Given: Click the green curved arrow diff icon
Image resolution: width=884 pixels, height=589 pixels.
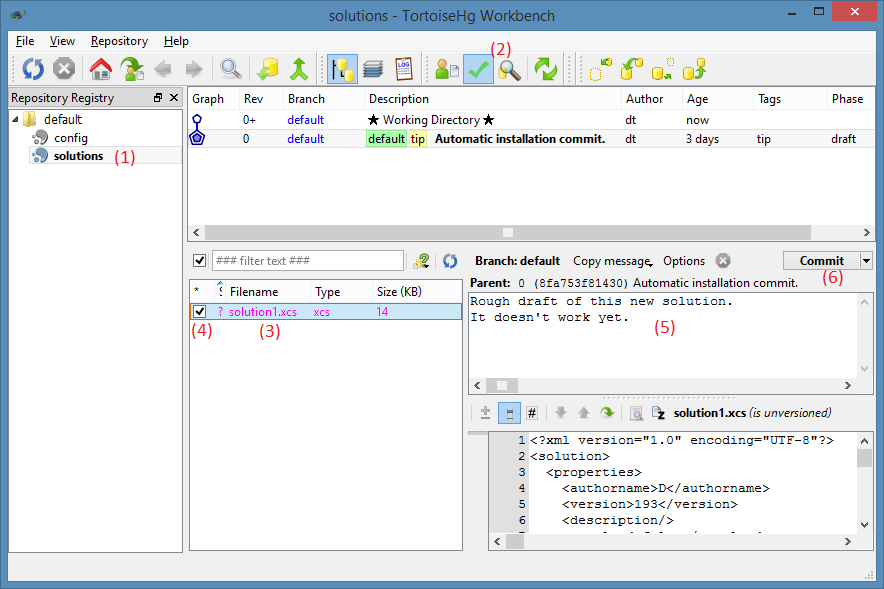Looking at the screenshot, I should (607, 413).
